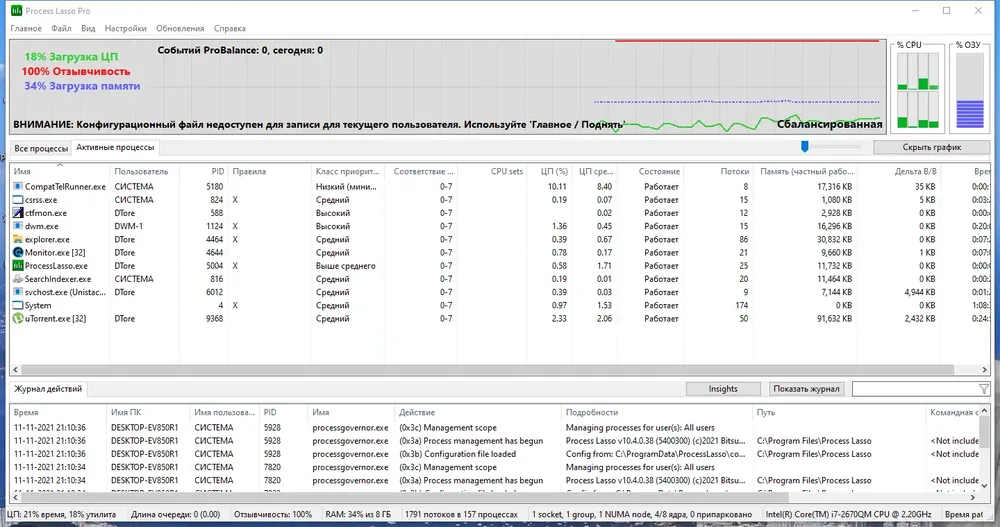The height and width of the screenshot is (527, 1000).
Task: Sort by the Дельта В/В column header
Action: pyautogui.click(x=899, y=171)
